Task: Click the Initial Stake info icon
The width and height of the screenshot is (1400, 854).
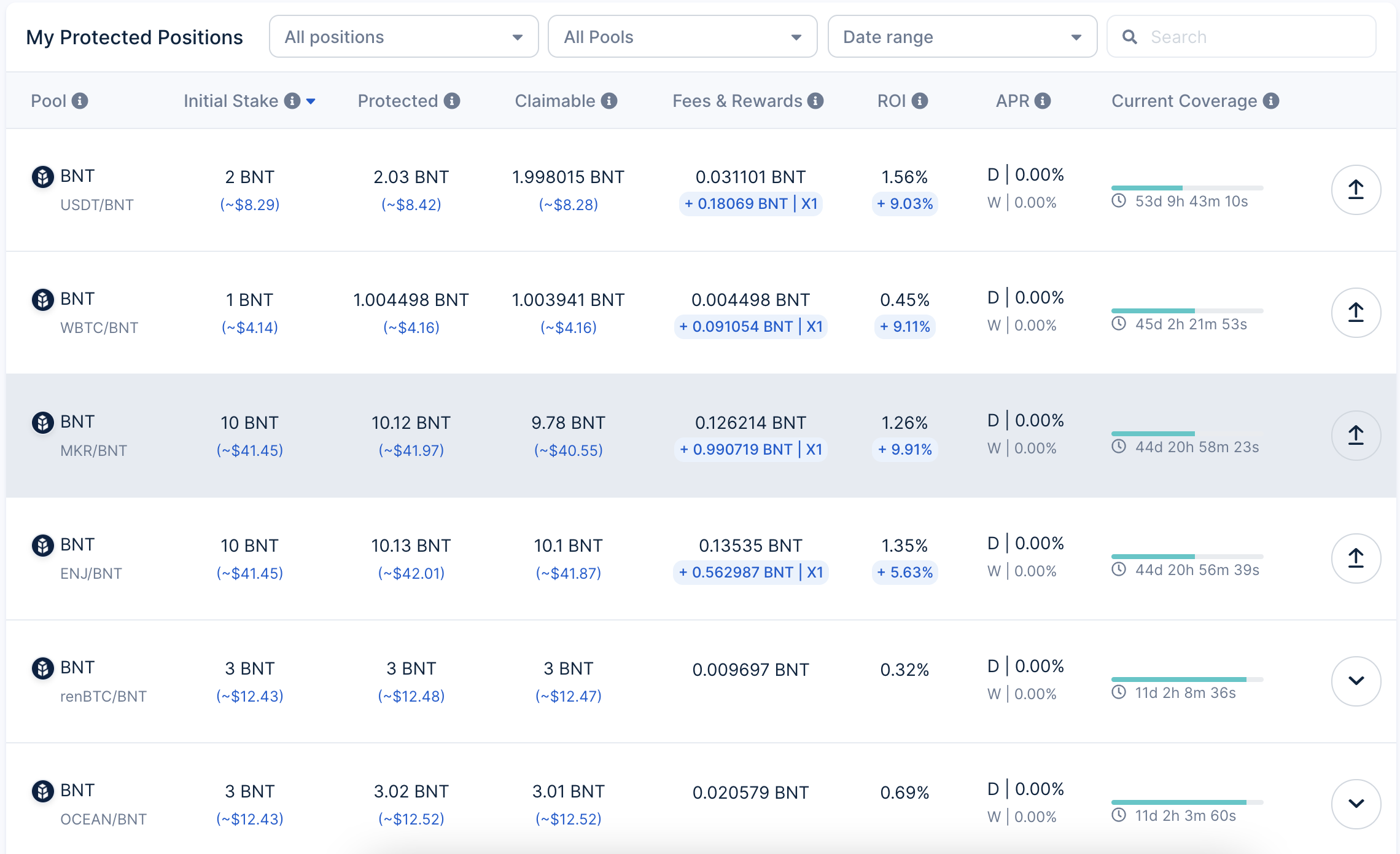Action: (292, 100)
